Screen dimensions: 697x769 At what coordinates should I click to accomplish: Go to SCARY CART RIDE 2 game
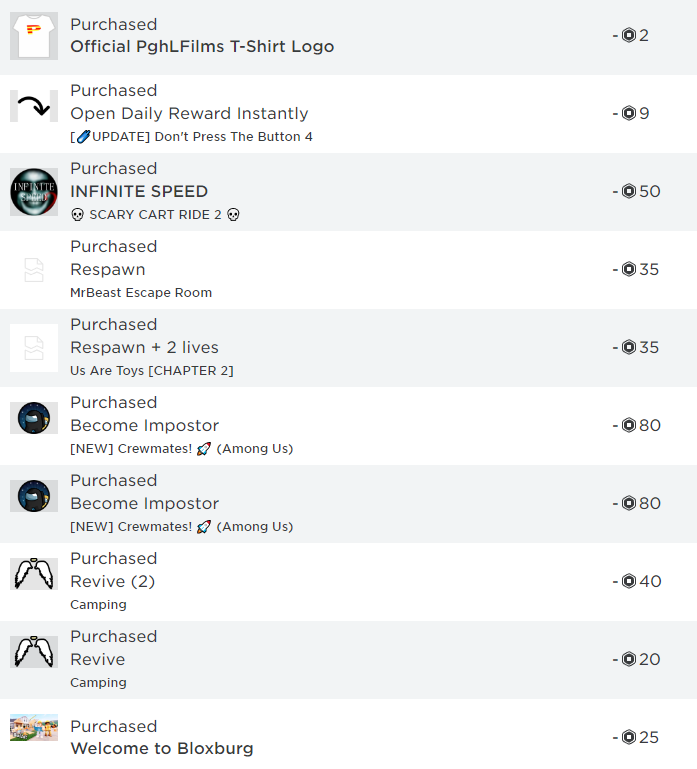(155, 214)
